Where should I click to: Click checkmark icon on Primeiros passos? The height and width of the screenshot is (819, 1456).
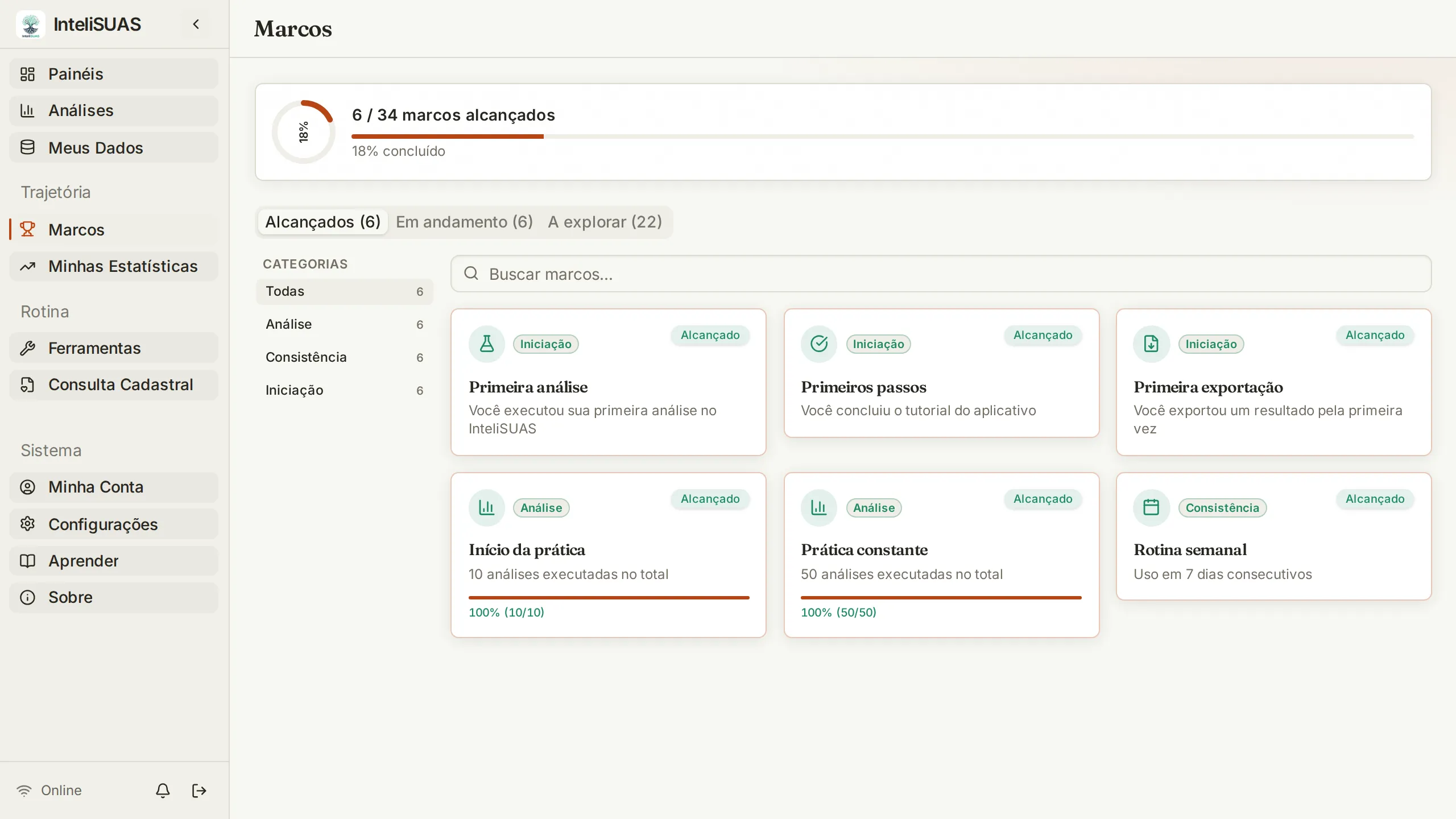point(819,344)
